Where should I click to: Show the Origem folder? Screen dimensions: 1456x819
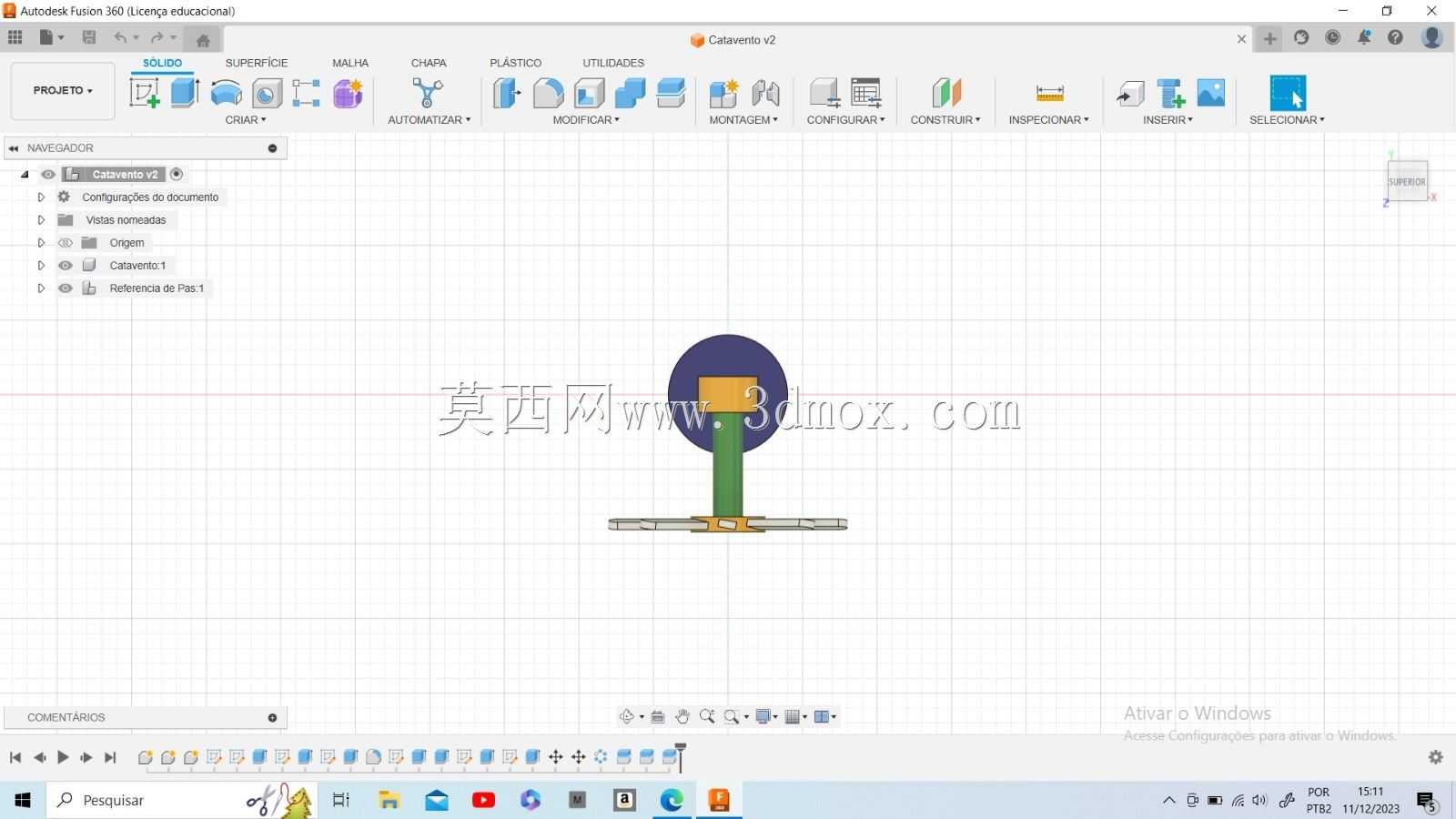click(66, 243)
